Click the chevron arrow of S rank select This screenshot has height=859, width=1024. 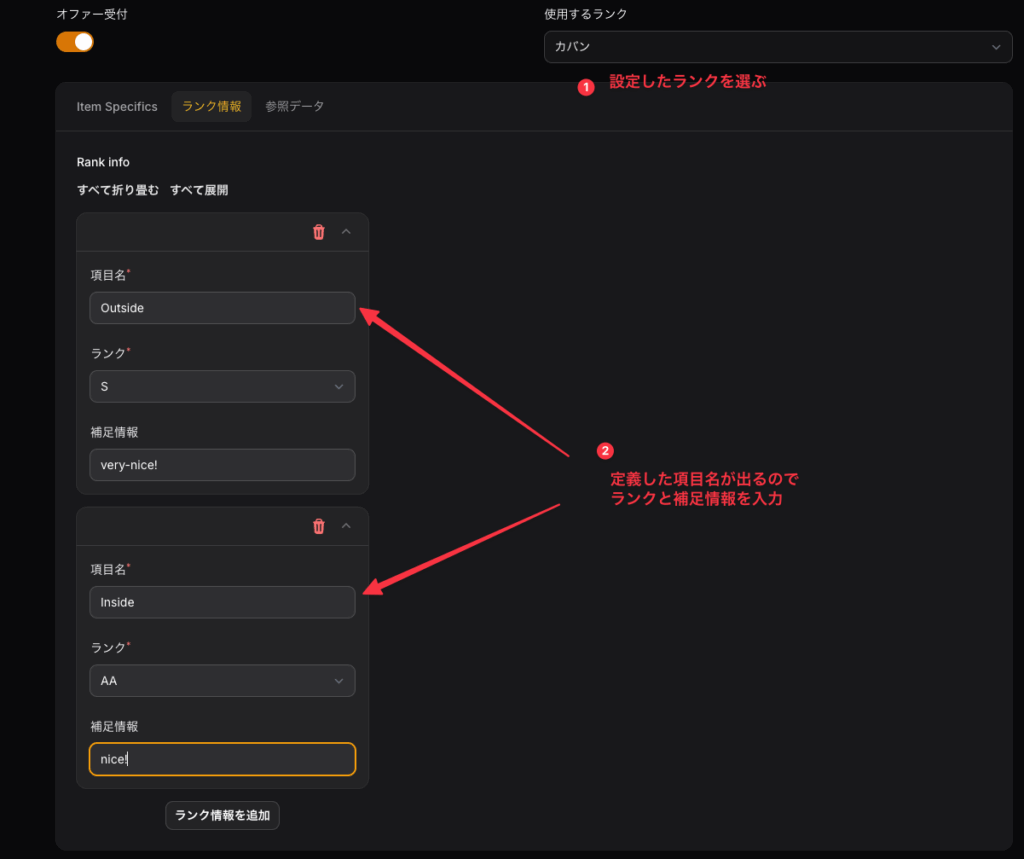click(339, 386)
